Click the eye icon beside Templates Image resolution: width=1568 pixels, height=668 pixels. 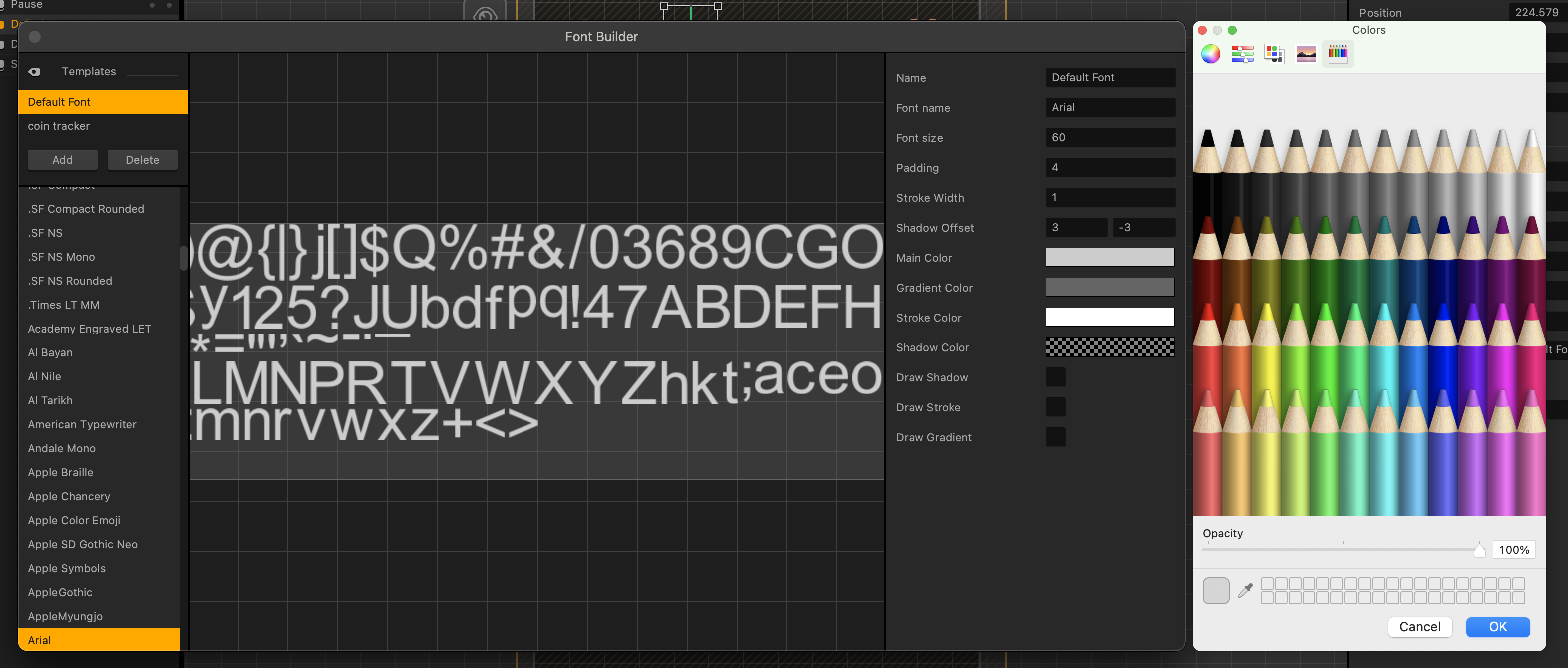pos(34,72)
